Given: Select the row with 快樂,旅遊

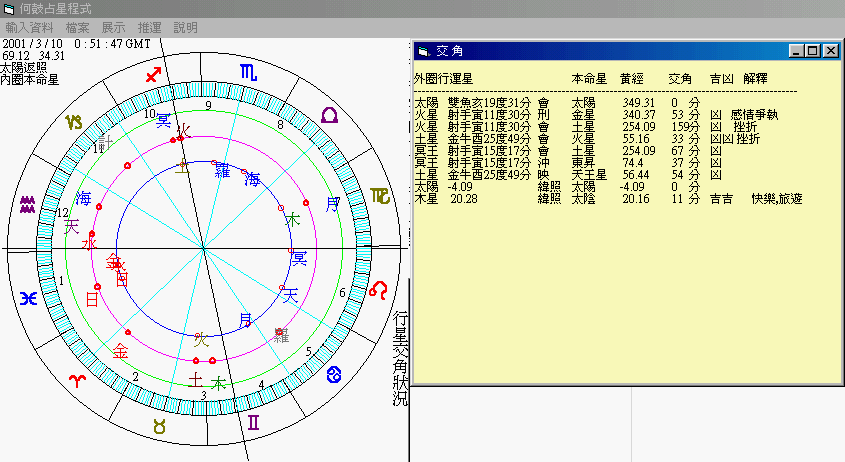Looking at the screenshot, I should [608, 199].
